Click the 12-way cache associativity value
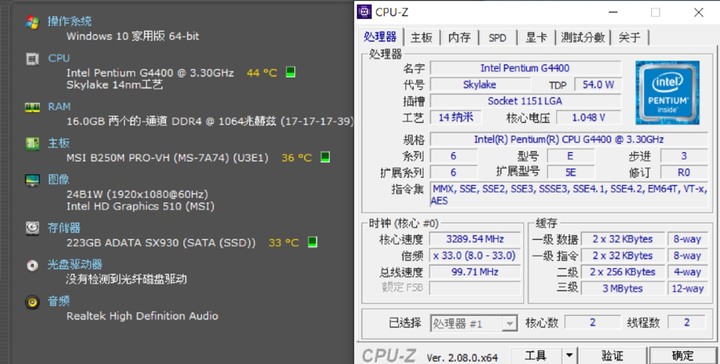720x364 pixels. pos(687,288)
